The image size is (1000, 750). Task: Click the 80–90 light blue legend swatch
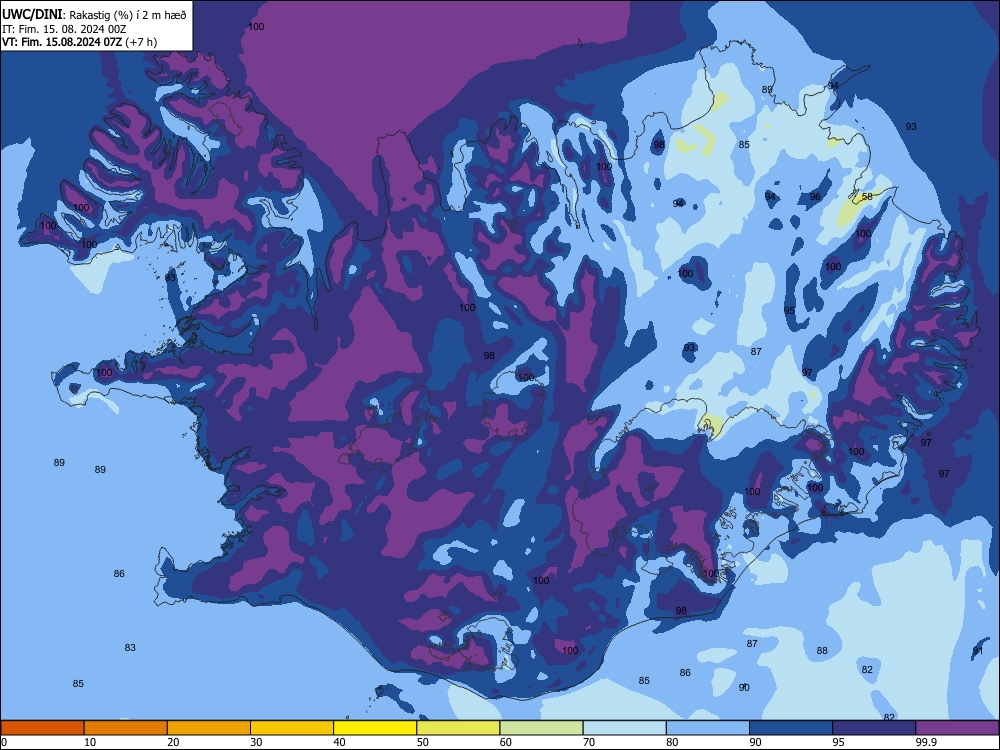pos(708,728)
